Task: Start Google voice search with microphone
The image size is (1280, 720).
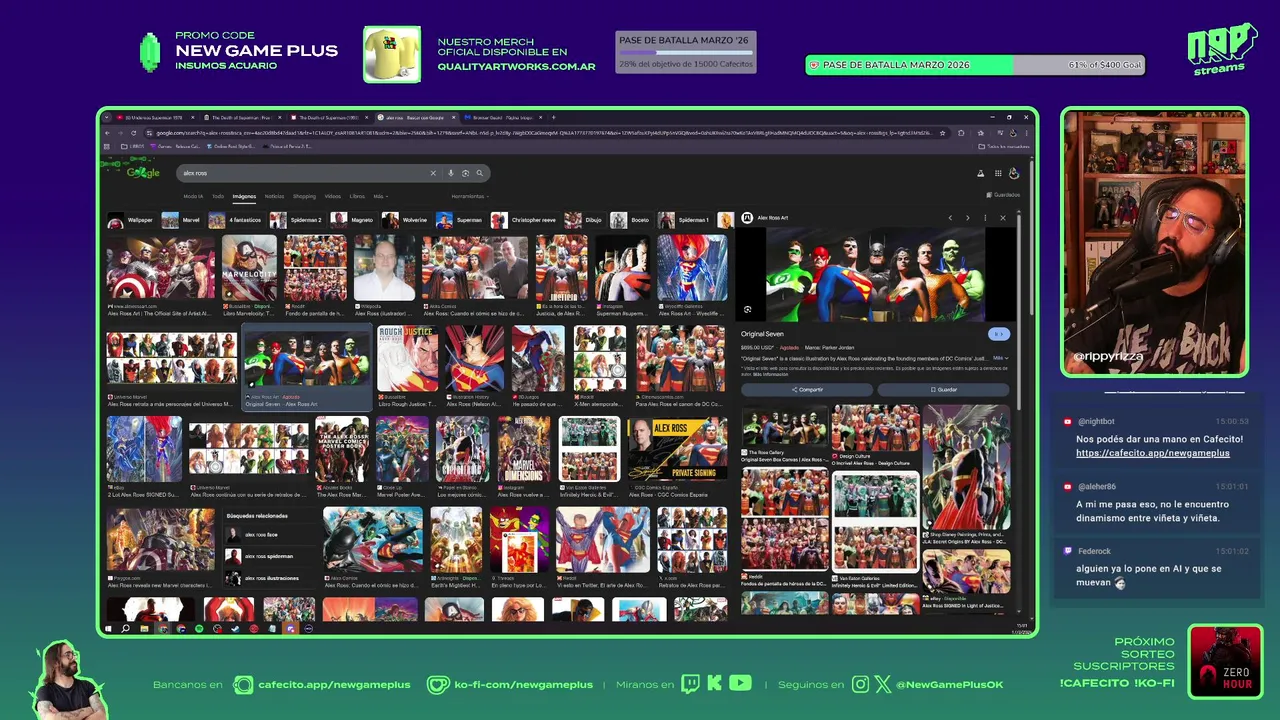Action: tap(451, 173)
